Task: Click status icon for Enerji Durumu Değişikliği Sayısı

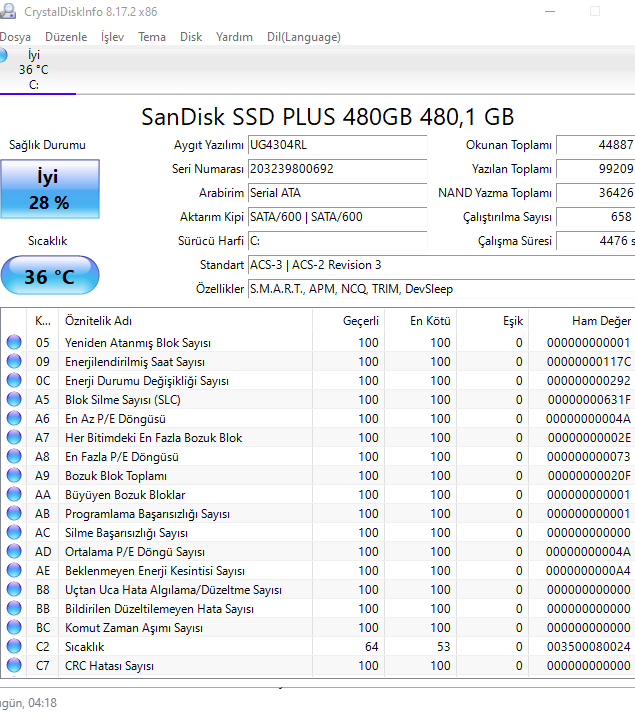Action: click(14, 381)
